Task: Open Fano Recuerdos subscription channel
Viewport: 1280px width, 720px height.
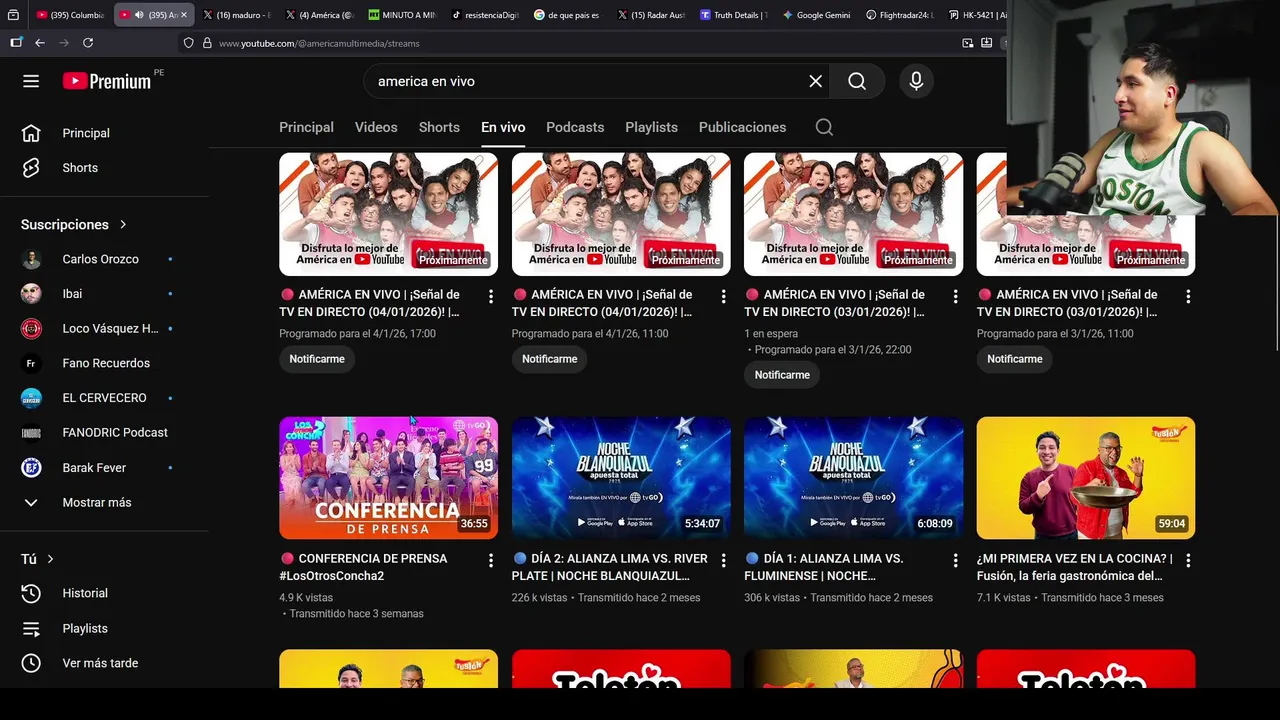Action: point(104,363)
